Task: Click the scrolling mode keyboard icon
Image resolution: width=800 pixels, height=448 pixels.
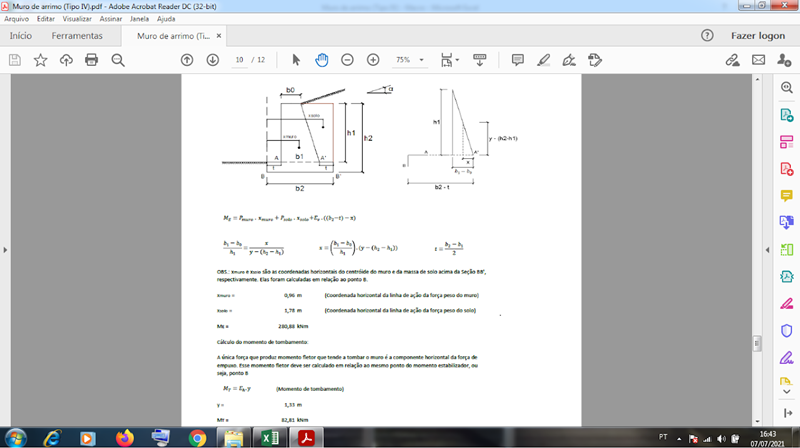Action: pos(480,60)
